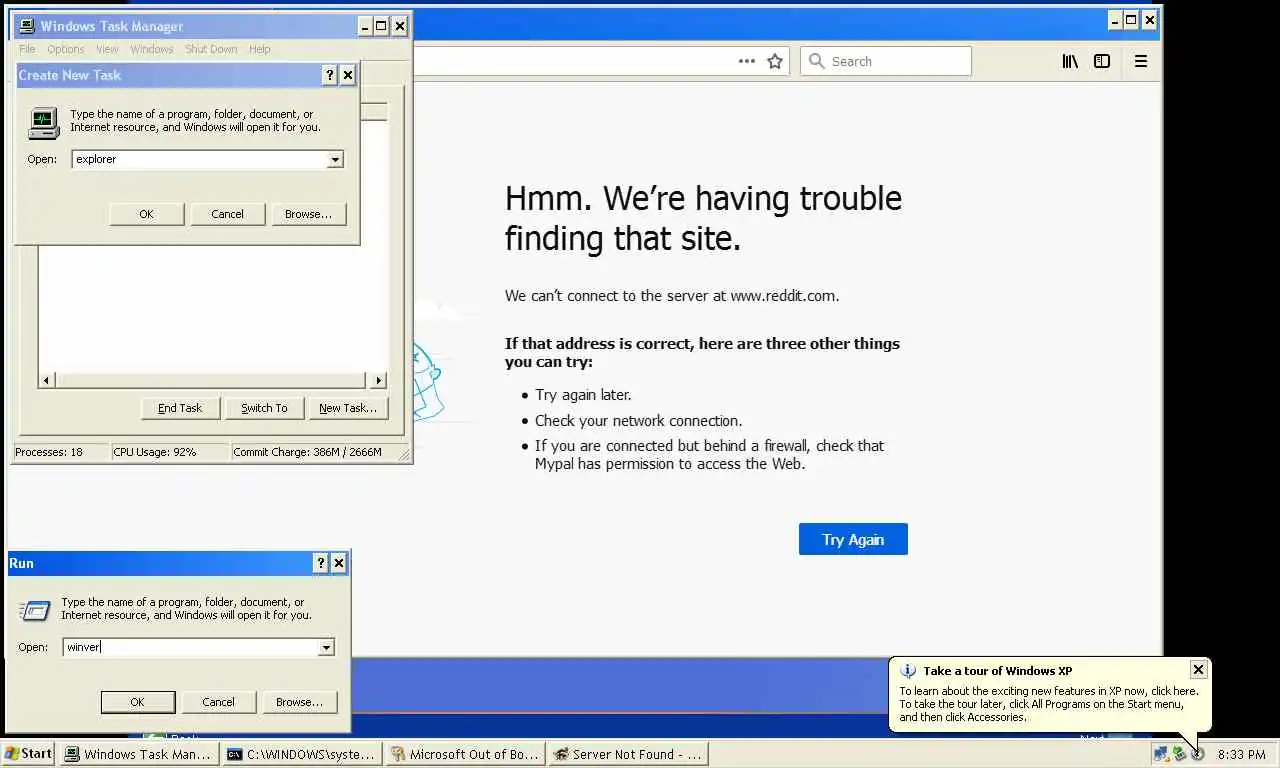The image size is (1280, 768).
Task: Switch to Server Not Found taskbar button
Action: tap(628, 754)
